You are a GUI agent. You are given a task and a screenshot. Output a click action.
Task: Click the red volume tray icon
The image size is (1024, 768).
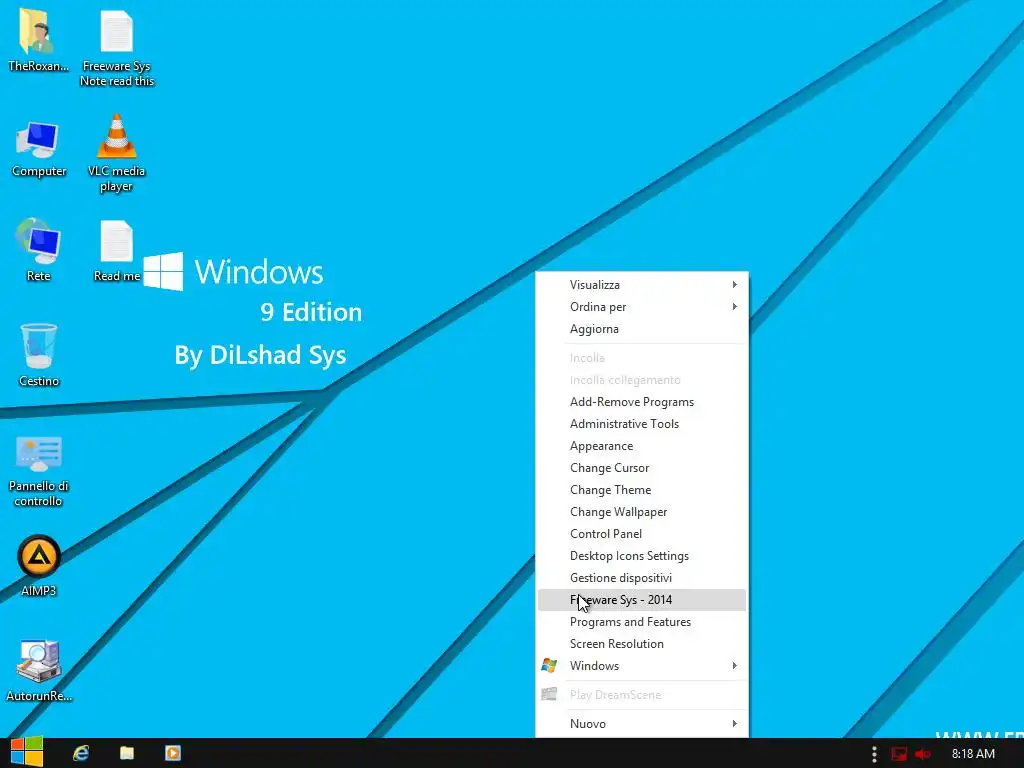tap(922, 754)
